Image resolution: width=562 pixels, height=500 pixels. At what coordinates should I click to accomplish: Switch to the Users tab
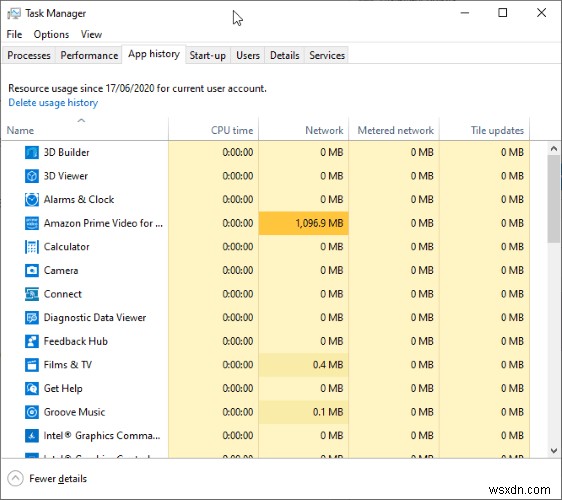click(x=248, y=56)
